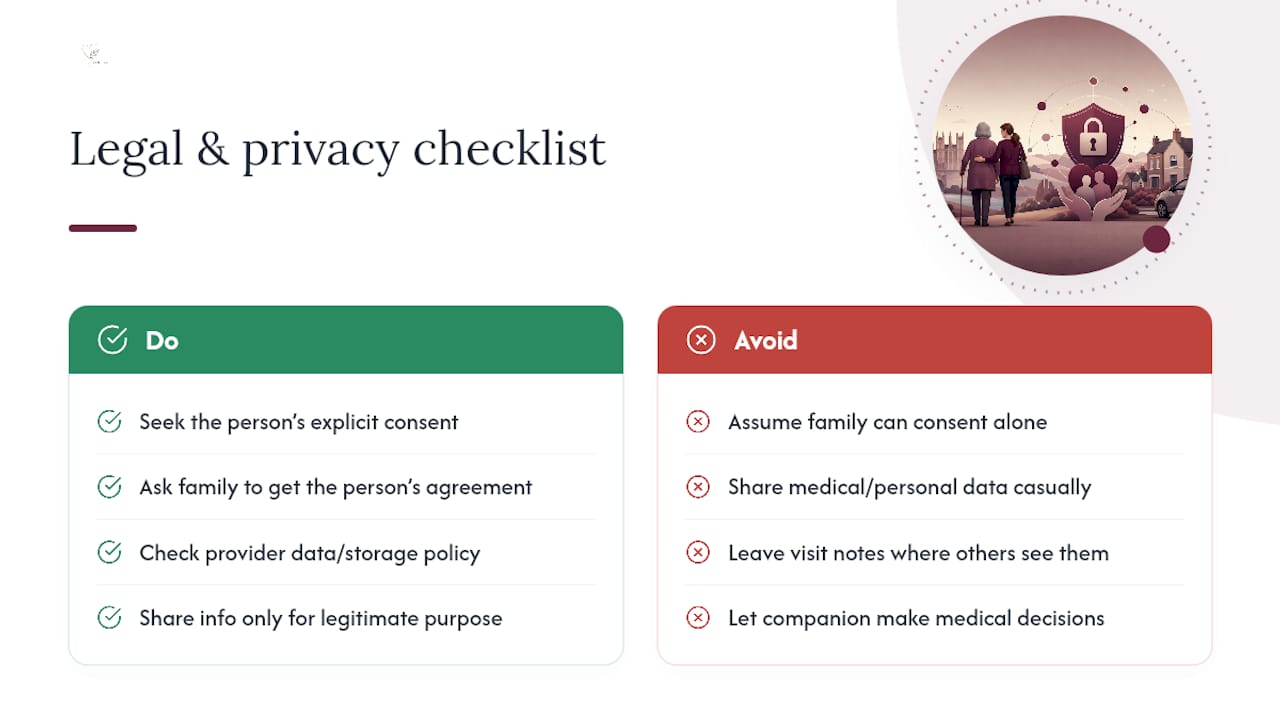Click the checkmark beside Ask family item

click(109, 487)
